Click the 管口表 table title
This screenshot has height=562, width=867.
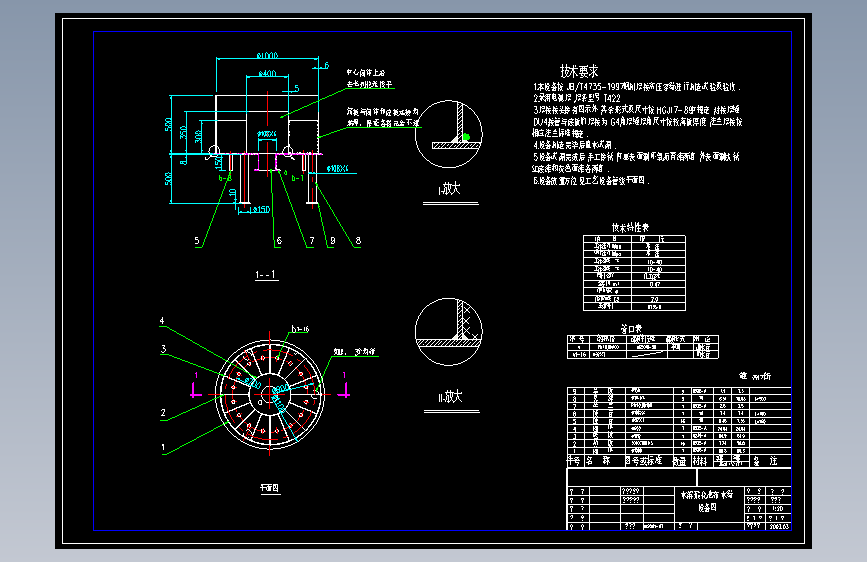(x=631, y=329)
